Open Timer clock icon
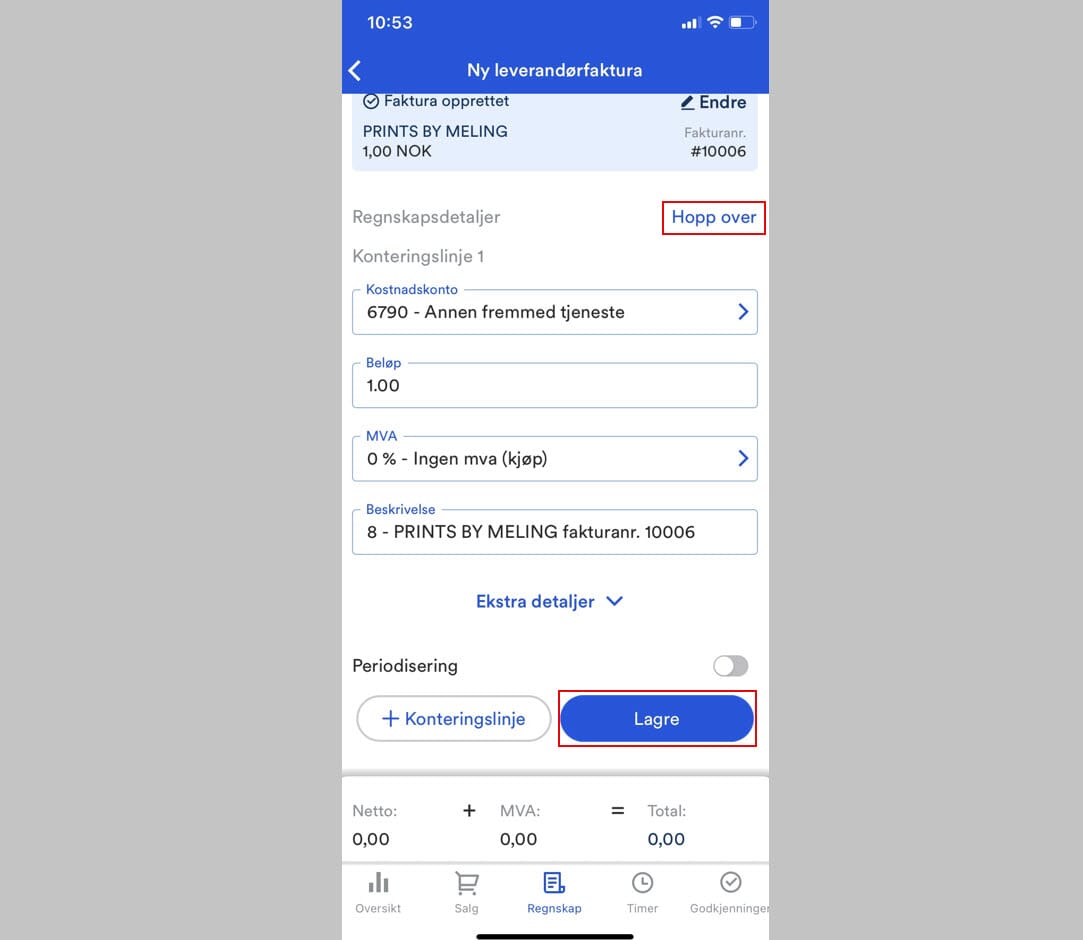Viewport: 1083px width, 940px height. pos(642,883)
